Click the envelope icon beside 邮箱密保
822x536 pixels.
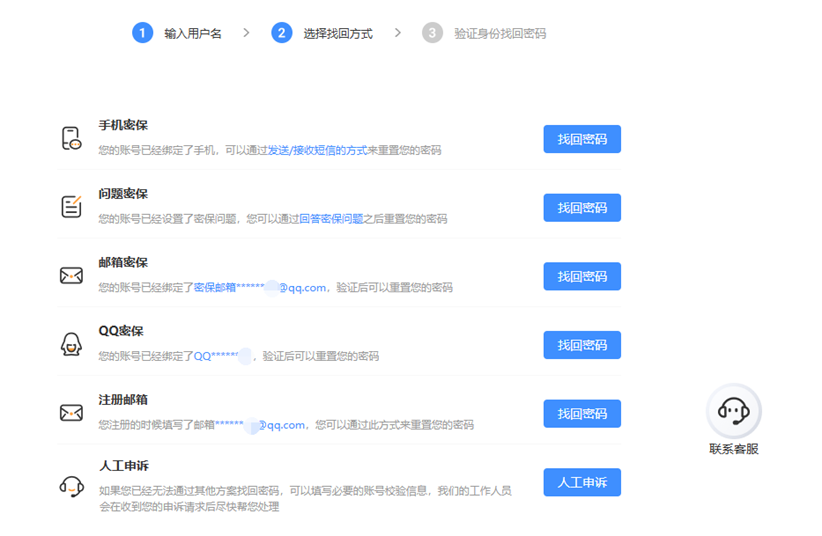(x=71, y=276)
